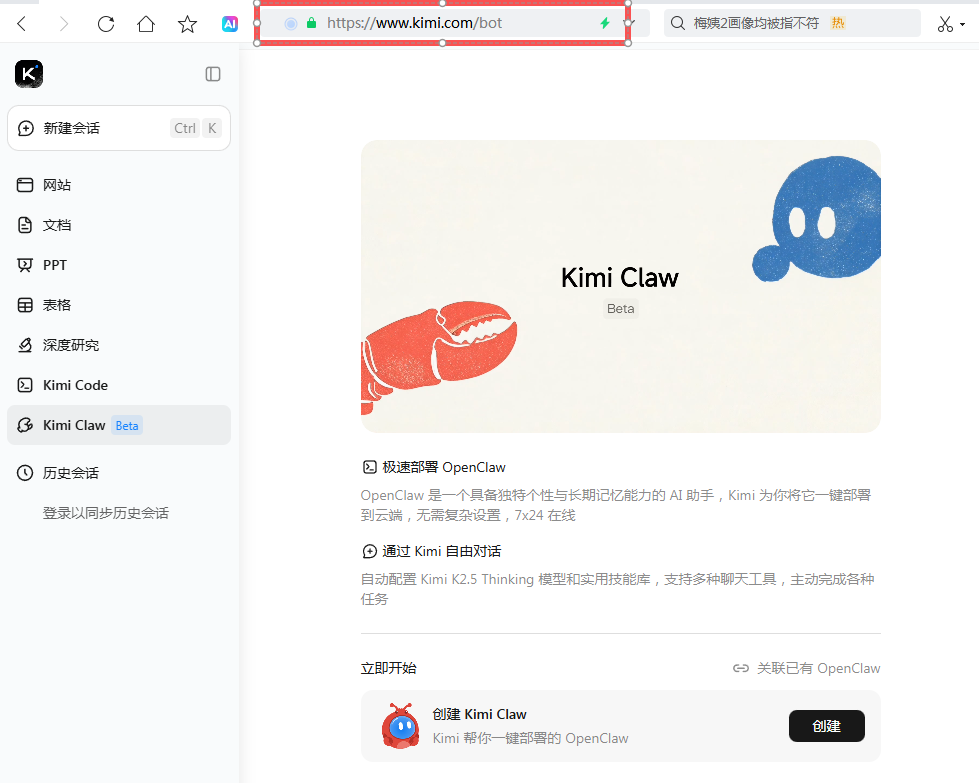This screenshot has height=783, width=979.
Task: Click the 通过 Kimi 自由对话 heading
Action: coord(441,551)
